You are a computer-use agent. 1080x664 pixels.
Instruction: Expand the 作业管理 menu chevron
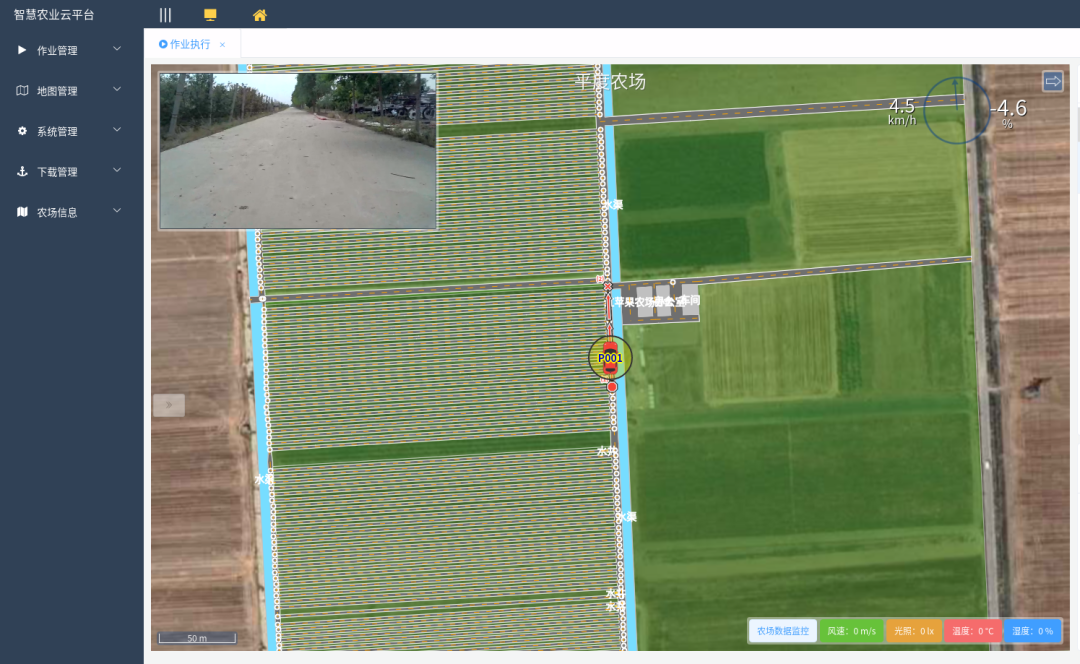coord(117,49)
